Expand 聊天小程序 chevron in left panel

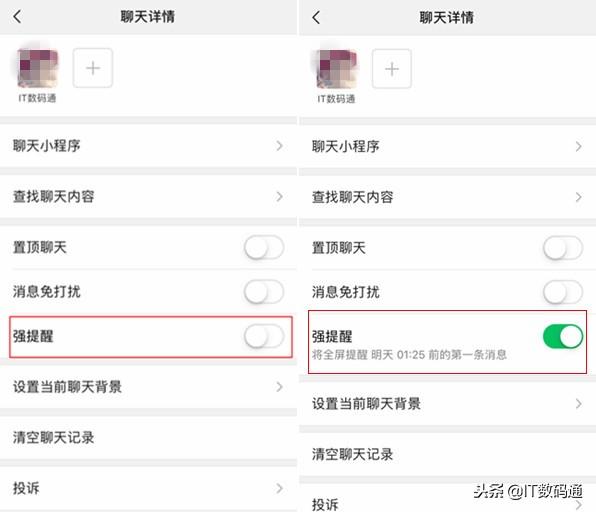[x=280, y=146]
